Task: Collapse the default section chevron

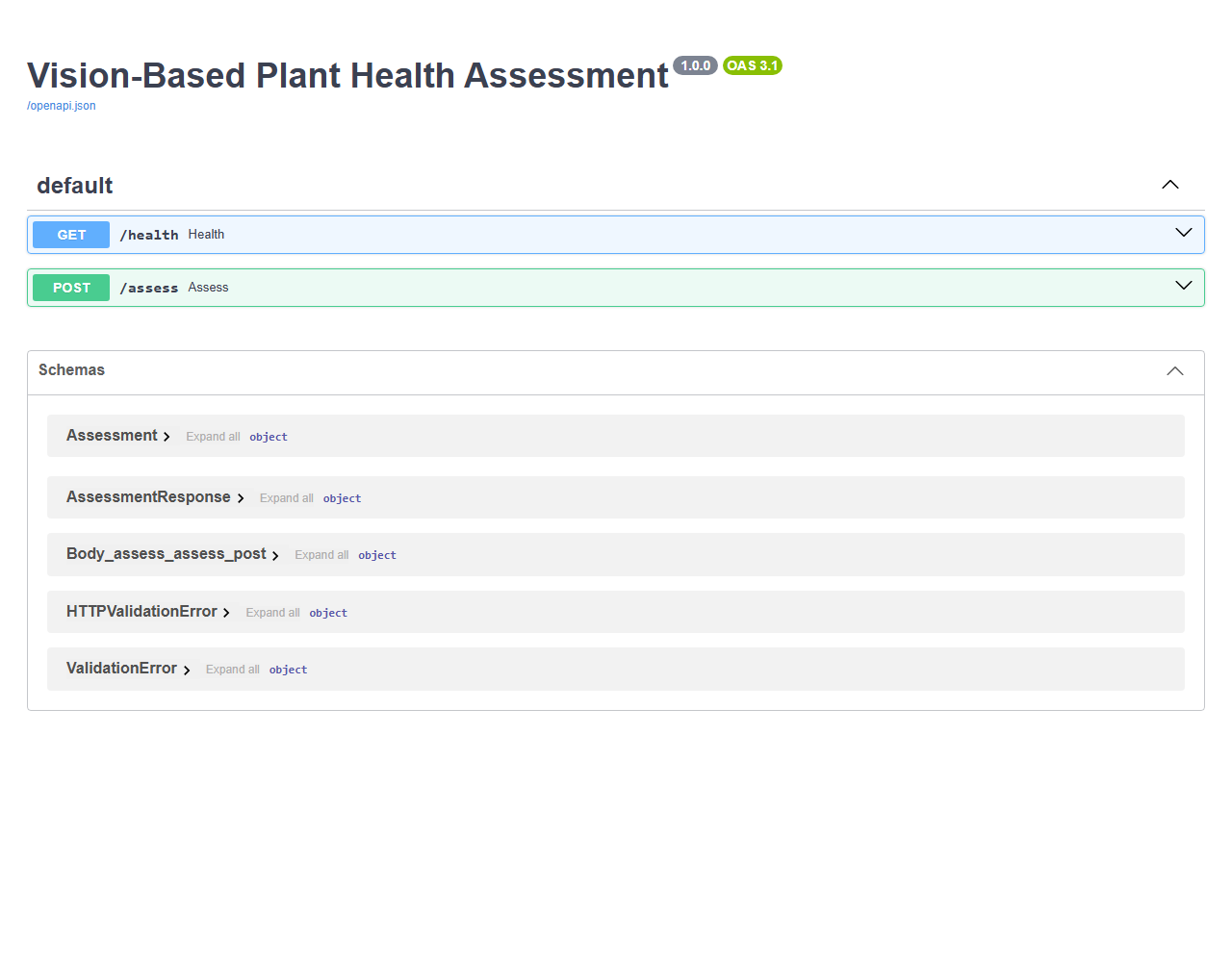Action: pyautogui.click(x=1170, y=185)
